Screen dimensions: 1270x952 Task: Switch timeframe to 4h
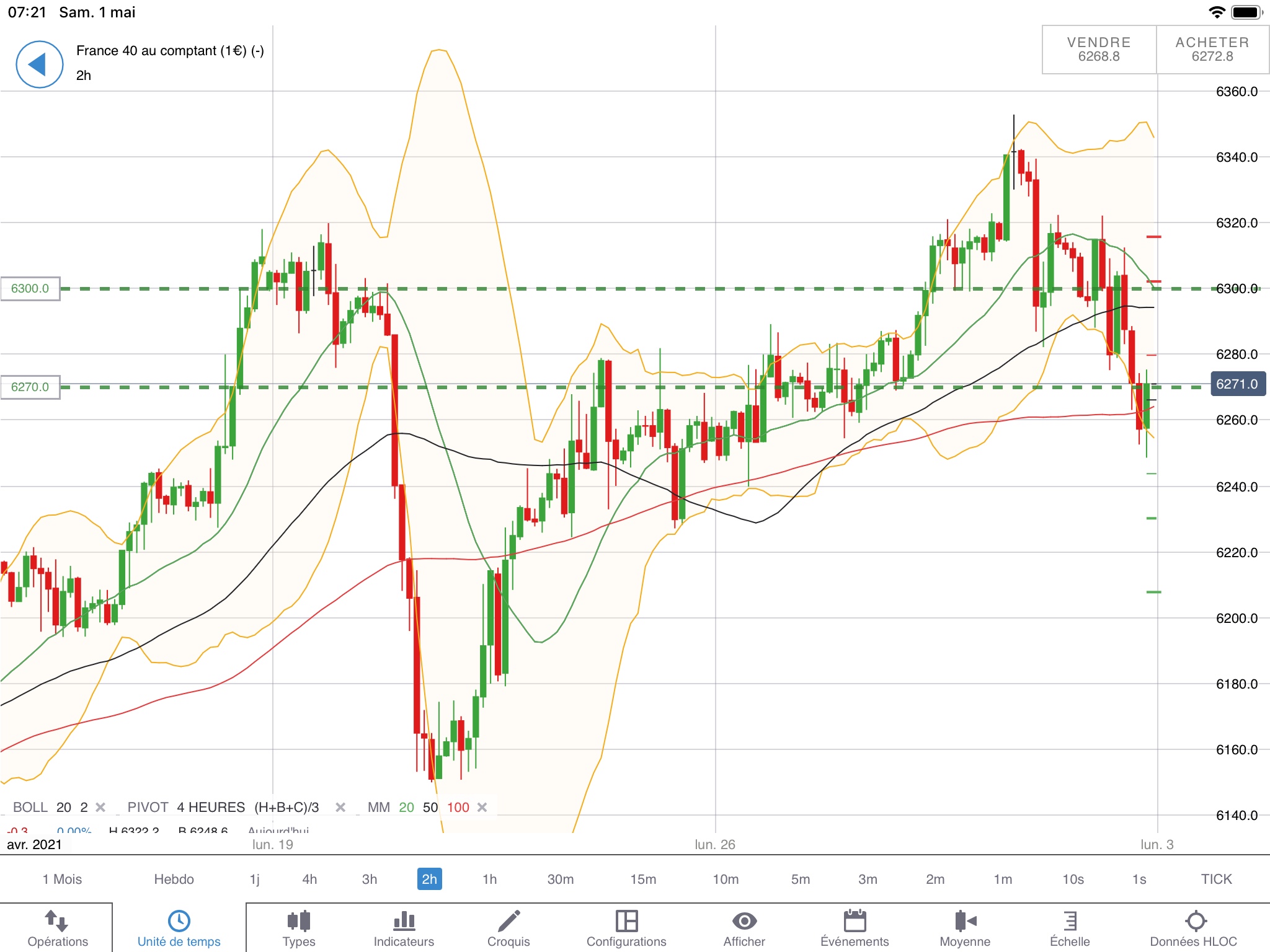[309, 879]
